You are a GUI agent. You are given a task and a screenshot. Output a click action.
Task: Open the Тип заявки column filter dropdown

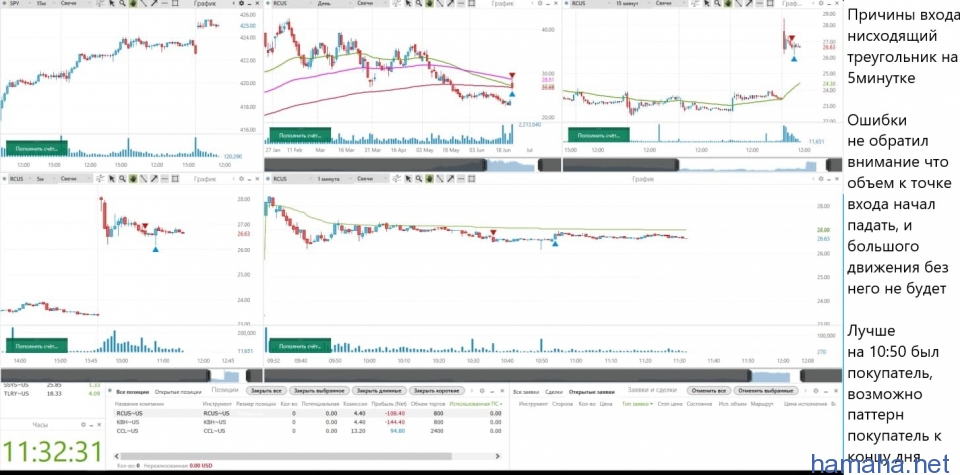pos(637,404)
